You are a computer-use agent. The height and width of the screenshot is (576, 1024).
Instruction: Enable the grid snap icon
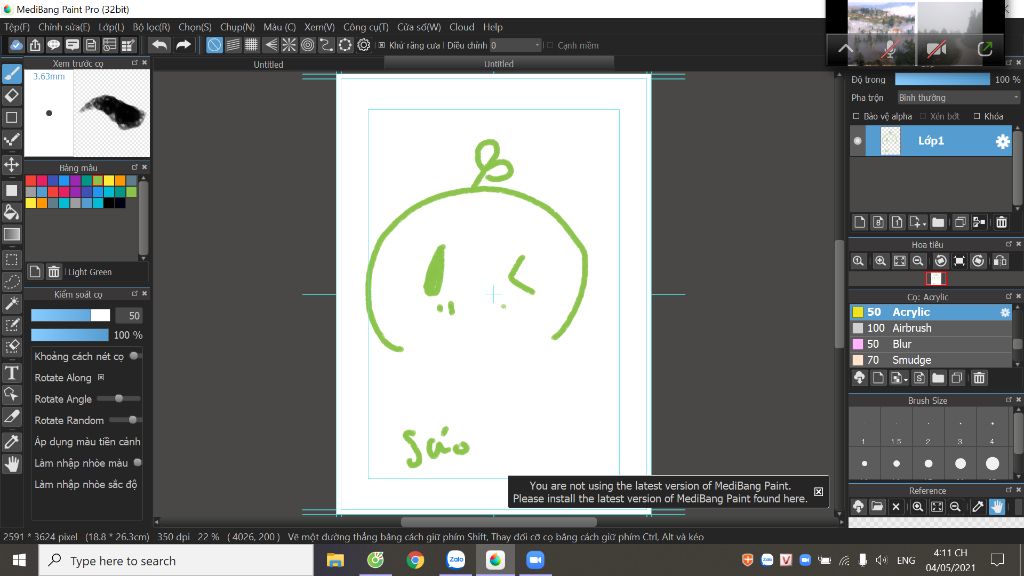tap(251, 45)
